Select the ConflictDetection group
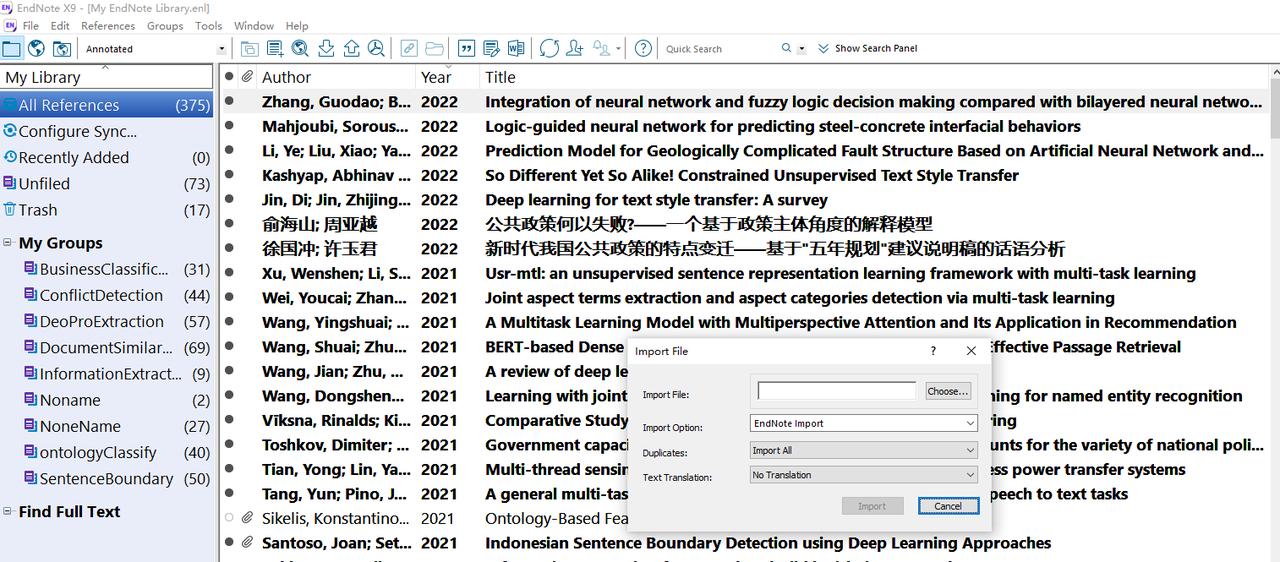Viewport: 1280px width, 562px height. coord(101,295)
